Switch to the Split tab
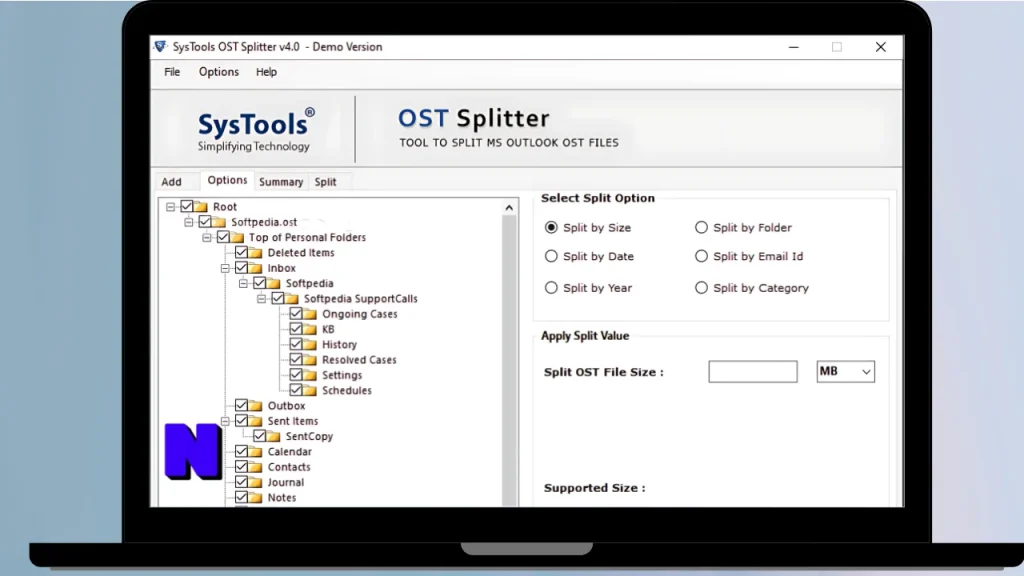The width and height of the screenshot is (1024, 576). point(325,182)
